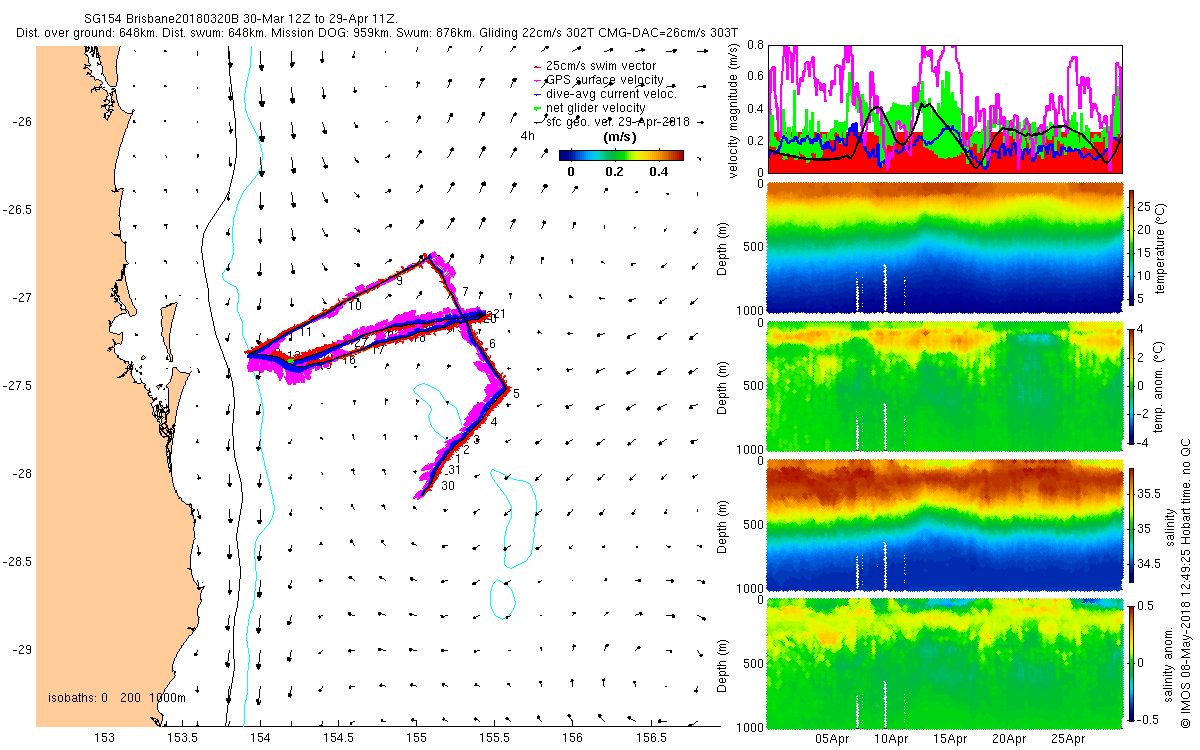
Task: Click longitude tick label 156.5
Action: point(650,738)
